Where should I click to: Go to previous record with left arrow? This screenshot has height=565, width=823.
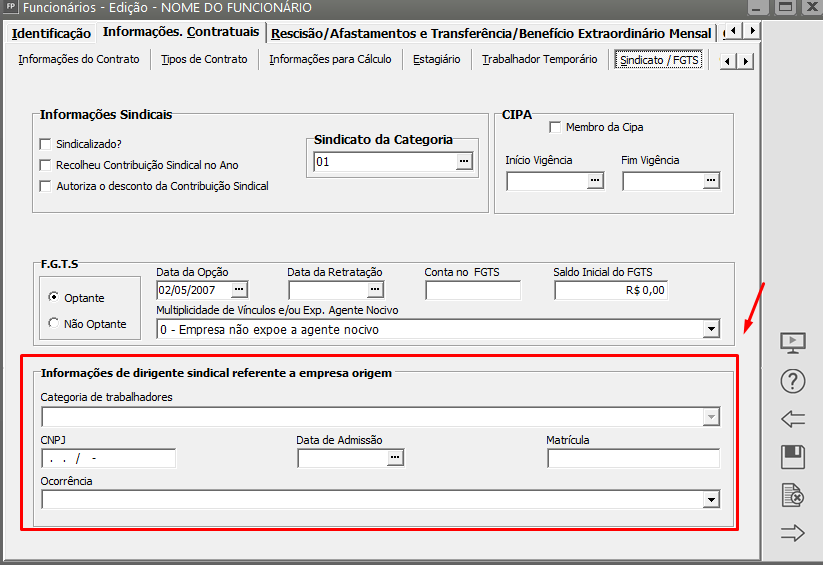(793, 419)
